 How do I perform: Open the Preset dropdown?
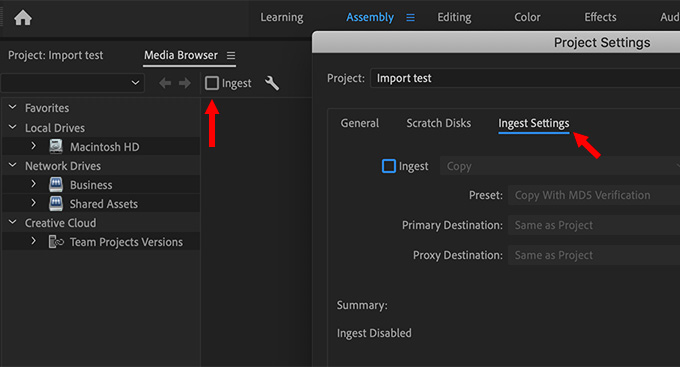(594, 195)
